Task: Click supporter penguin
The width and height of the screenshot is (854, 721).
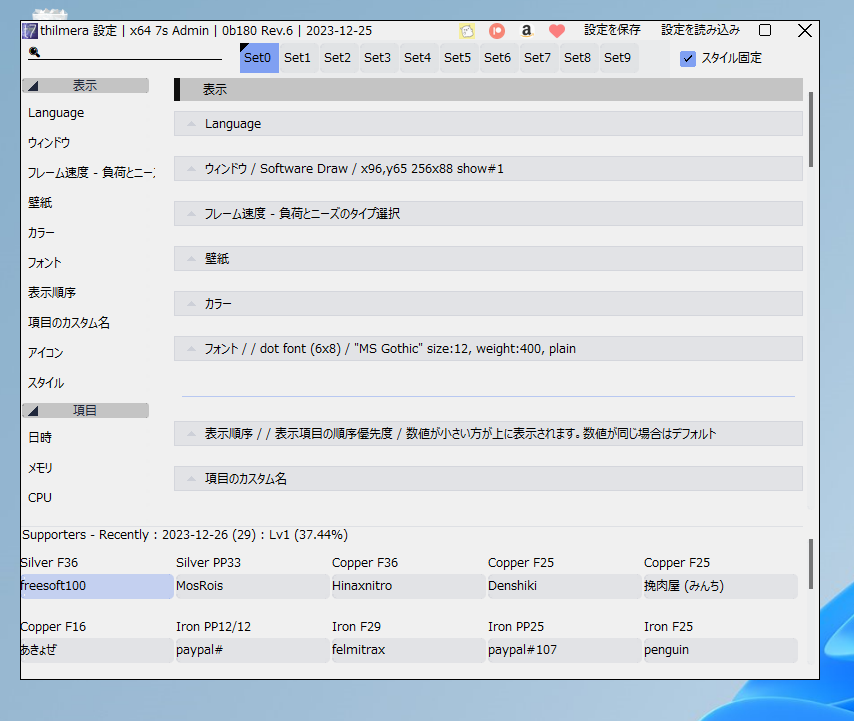Action: (721, 650)
